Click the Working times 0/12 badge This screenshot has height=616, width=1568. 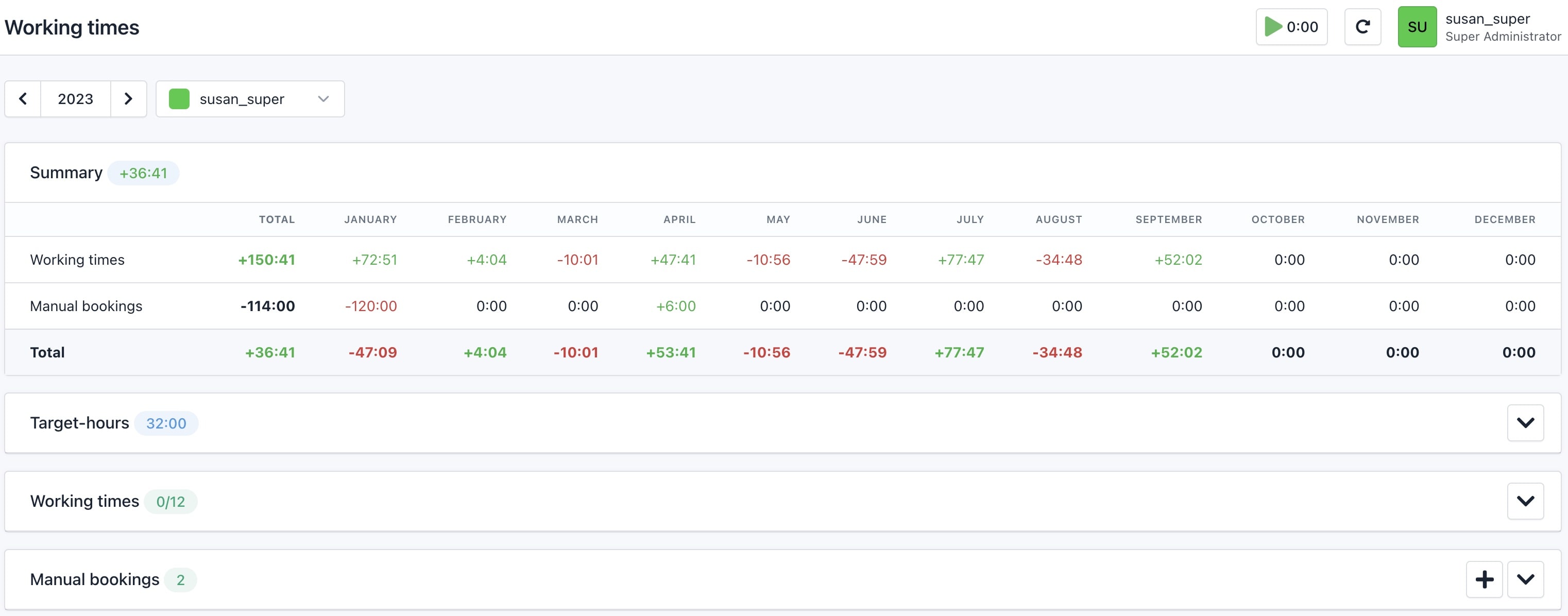[171, 502]
